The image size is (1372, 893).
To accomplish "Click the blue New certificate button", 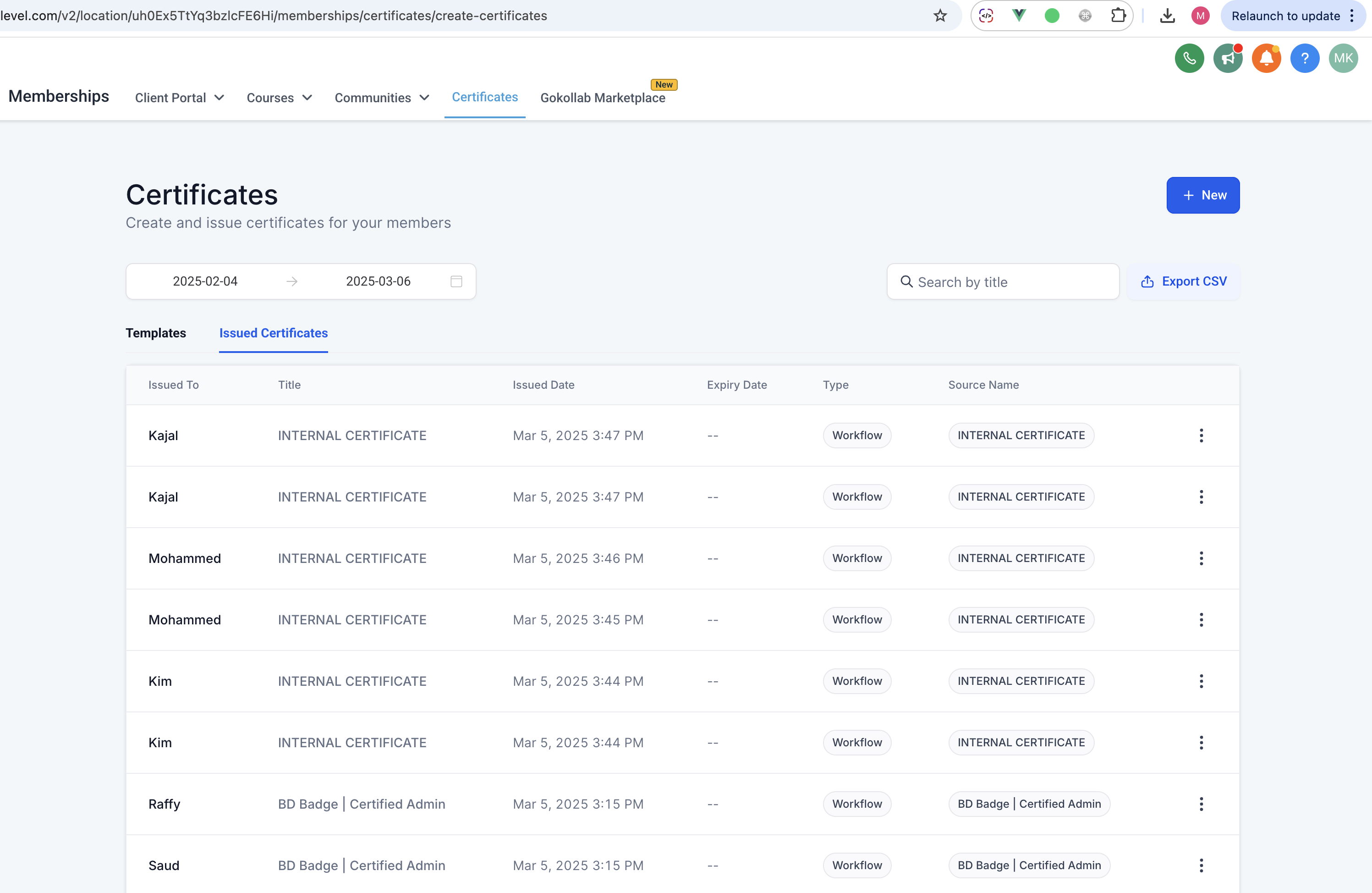I will pyautogui.click(x=1202, y=195).
